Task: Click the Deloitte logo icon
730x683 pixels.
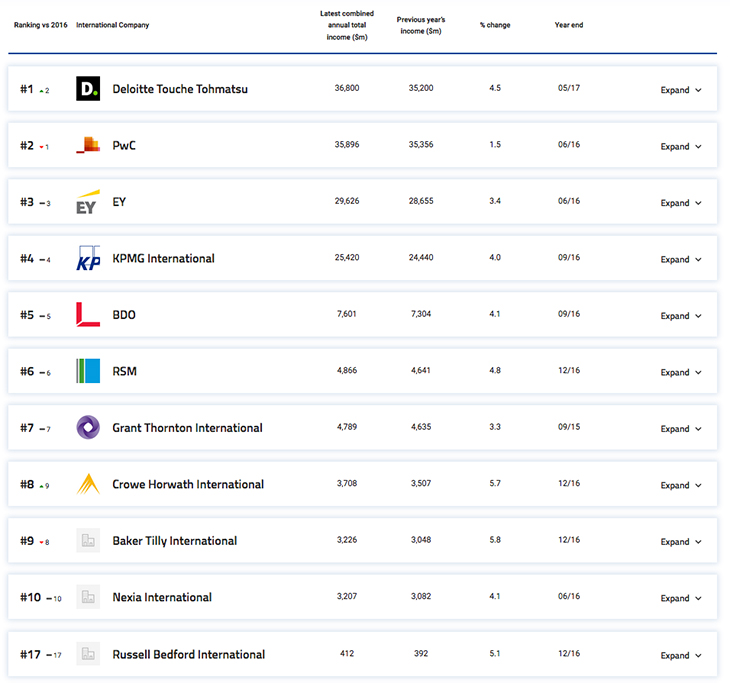Action: pos(88,88)
